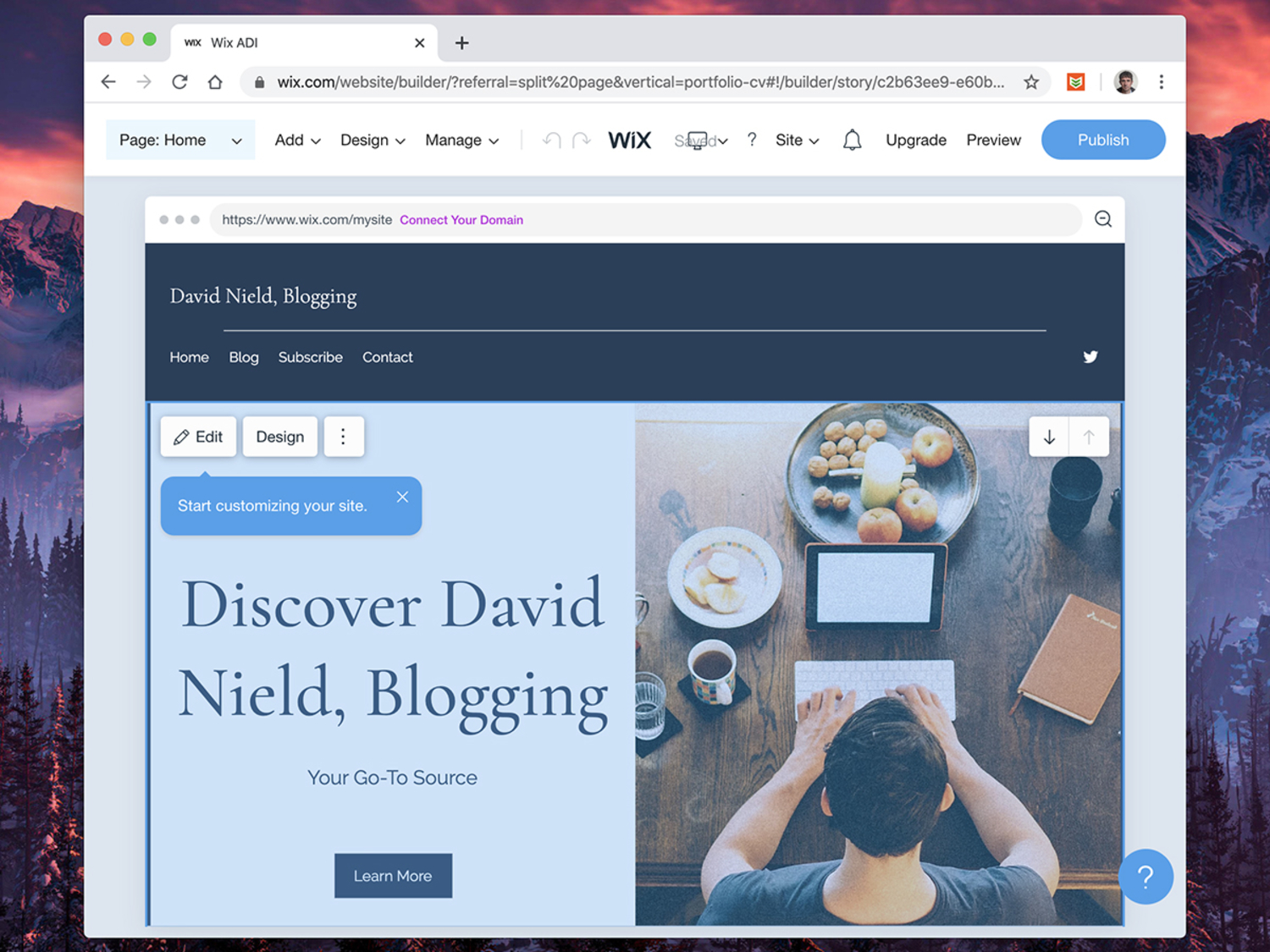The image size is (1270, 952).
Task: Expand the Page: Home dropdown
Action: 180,140
